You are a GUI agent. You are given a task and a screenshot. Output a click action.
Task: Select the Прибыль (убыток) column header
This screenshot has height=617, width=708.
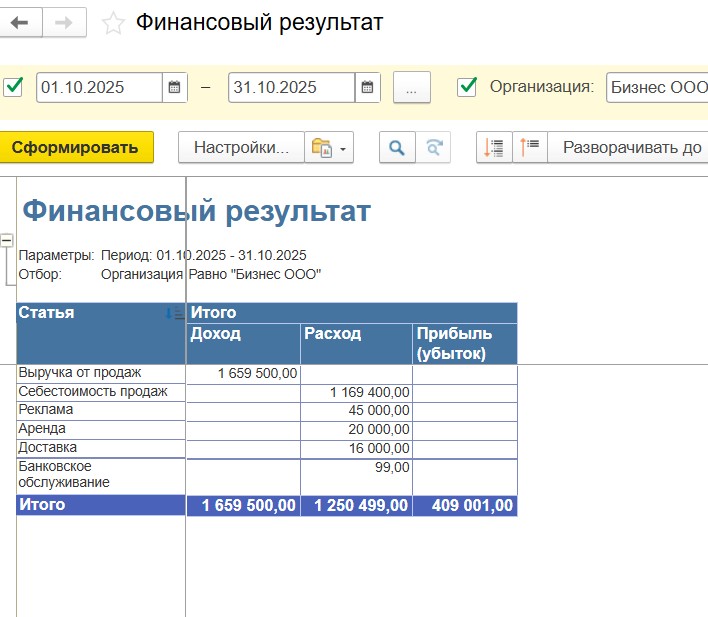pos(465,344)
